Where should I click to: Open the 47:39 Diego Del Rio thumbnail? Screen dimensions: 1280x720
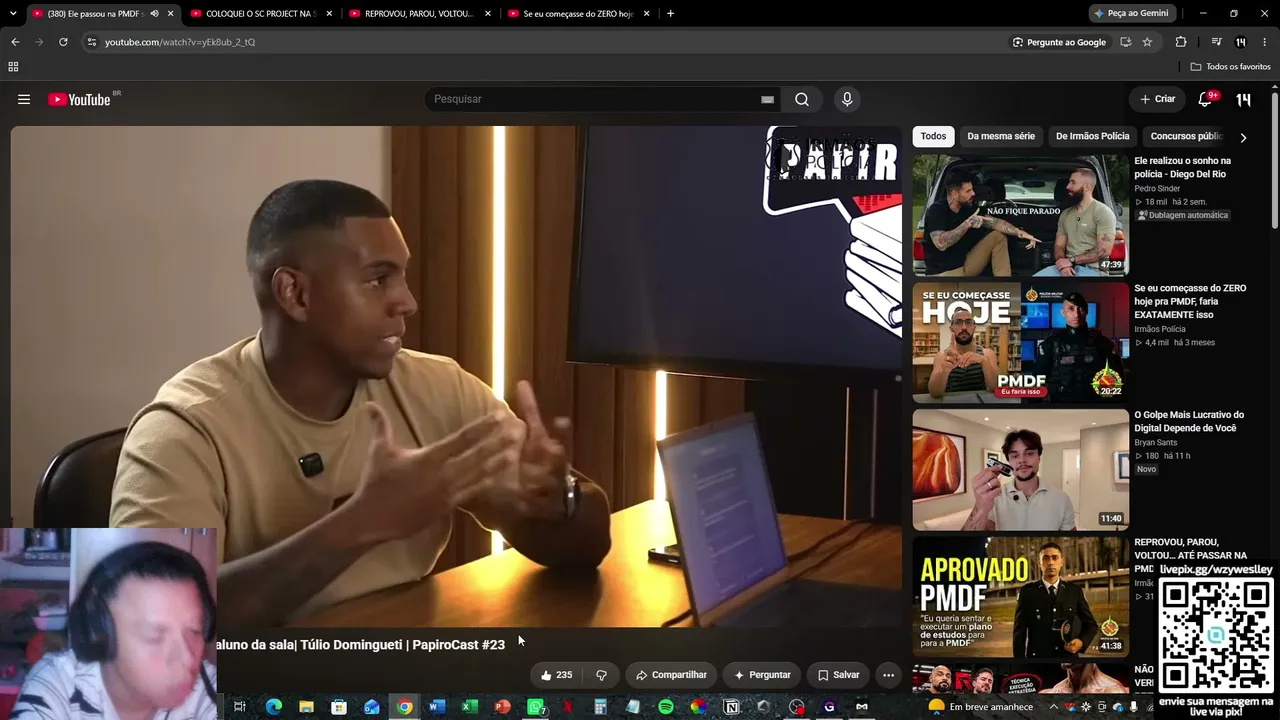pos(1020,215)
